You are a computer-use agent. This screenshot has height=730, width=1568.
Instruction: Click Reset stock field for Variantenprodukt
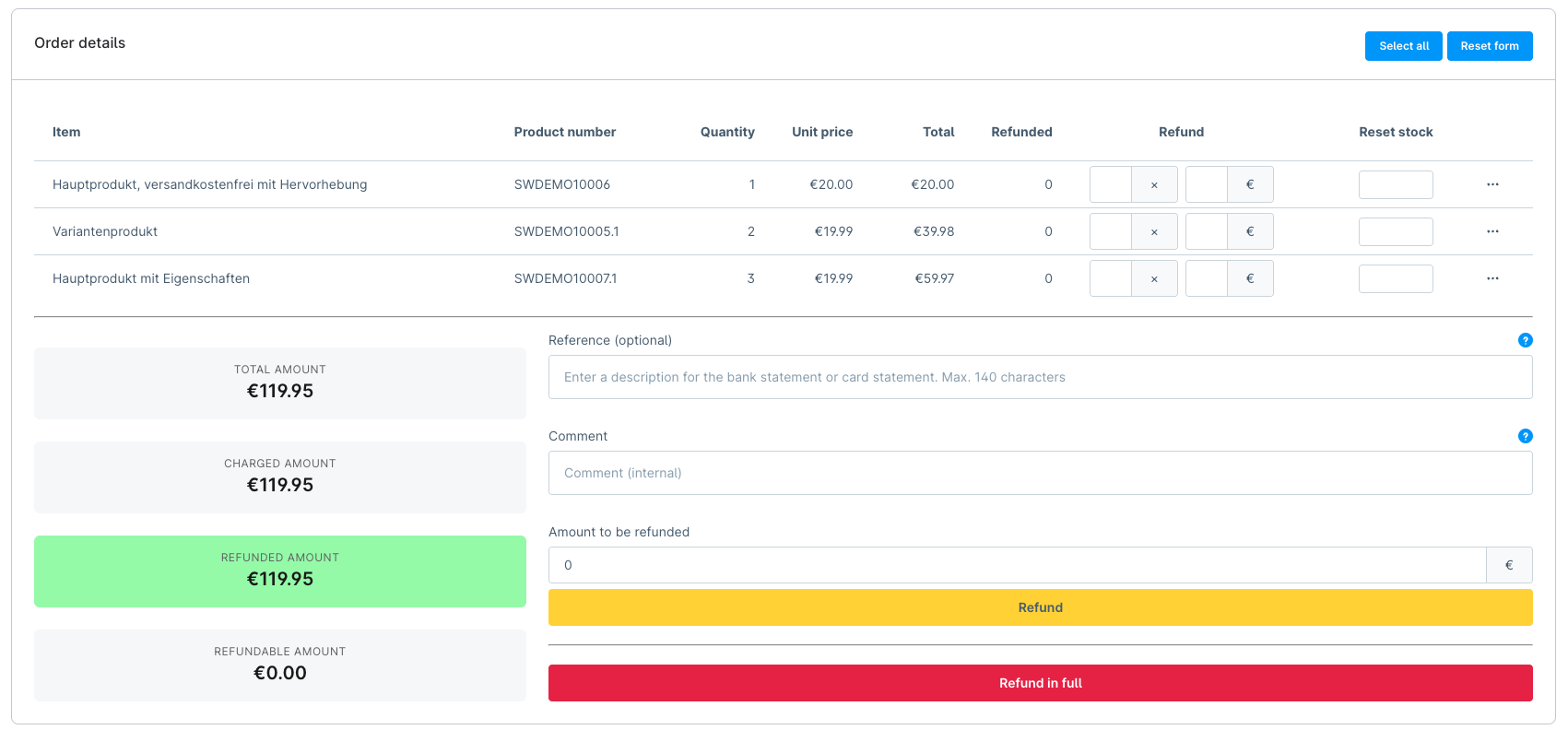1396,231
